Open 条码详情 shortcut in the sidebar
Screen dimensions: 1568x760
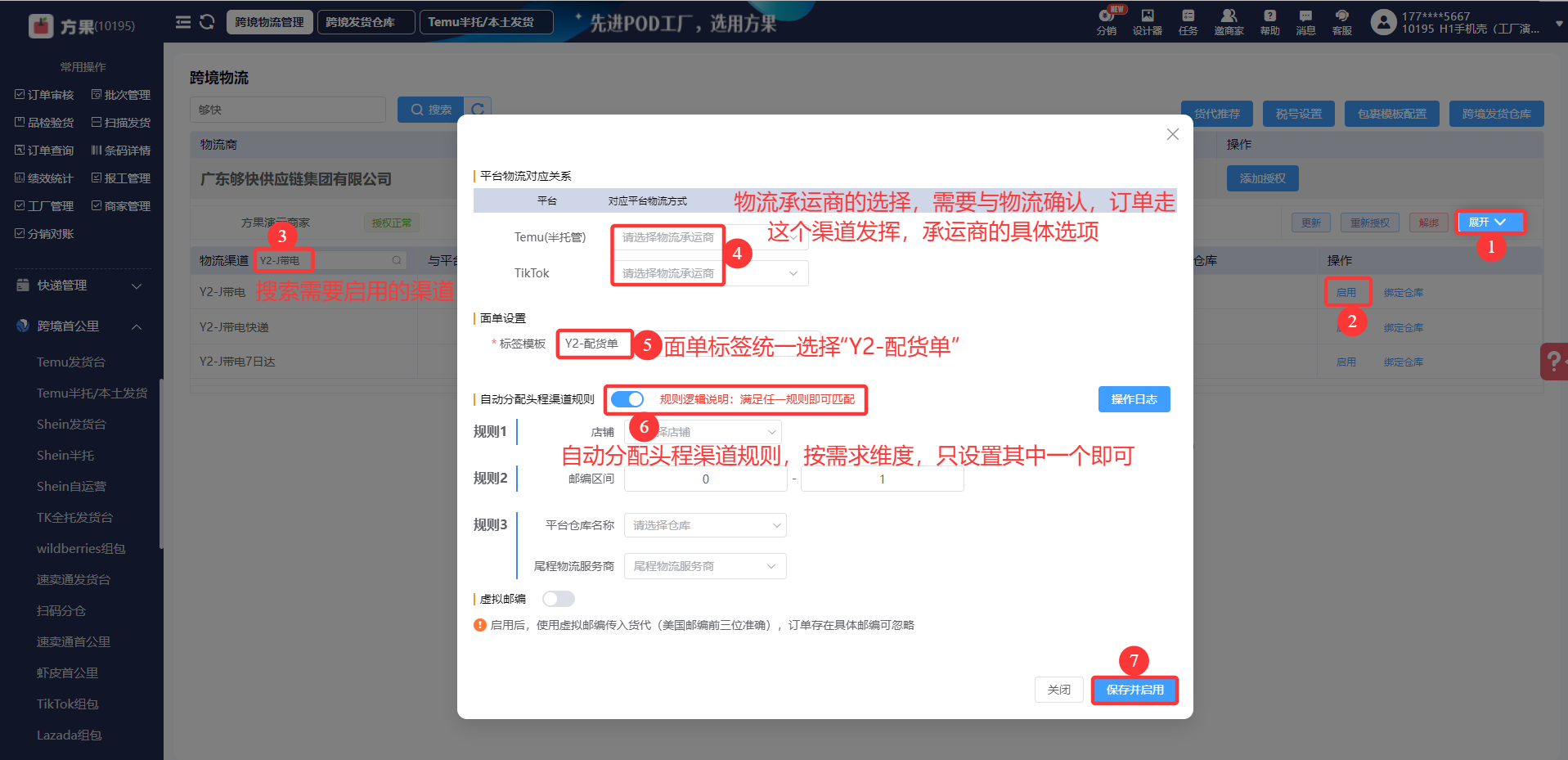pyautogui.click(x=121, y=151)
